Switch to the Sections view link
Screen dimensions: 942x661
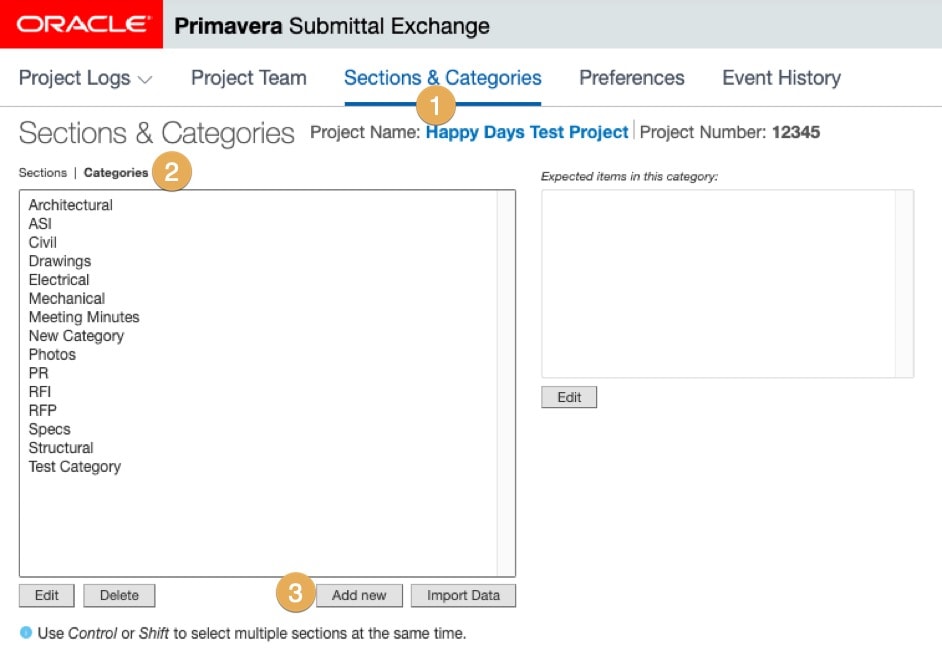click(x=43, y=173)
